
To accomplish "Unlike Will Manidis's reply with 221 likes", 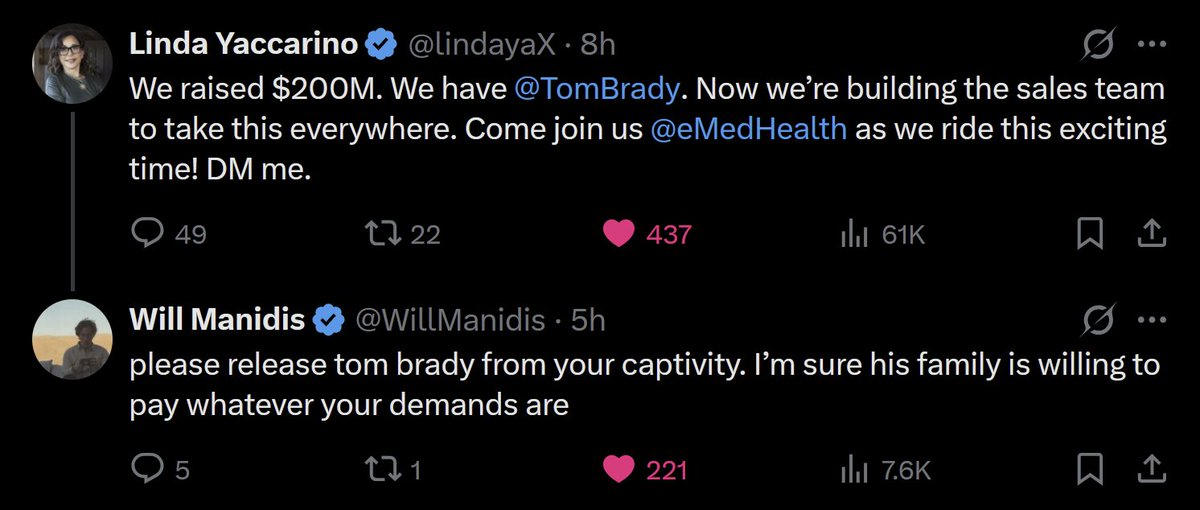I will coord(620,469).
